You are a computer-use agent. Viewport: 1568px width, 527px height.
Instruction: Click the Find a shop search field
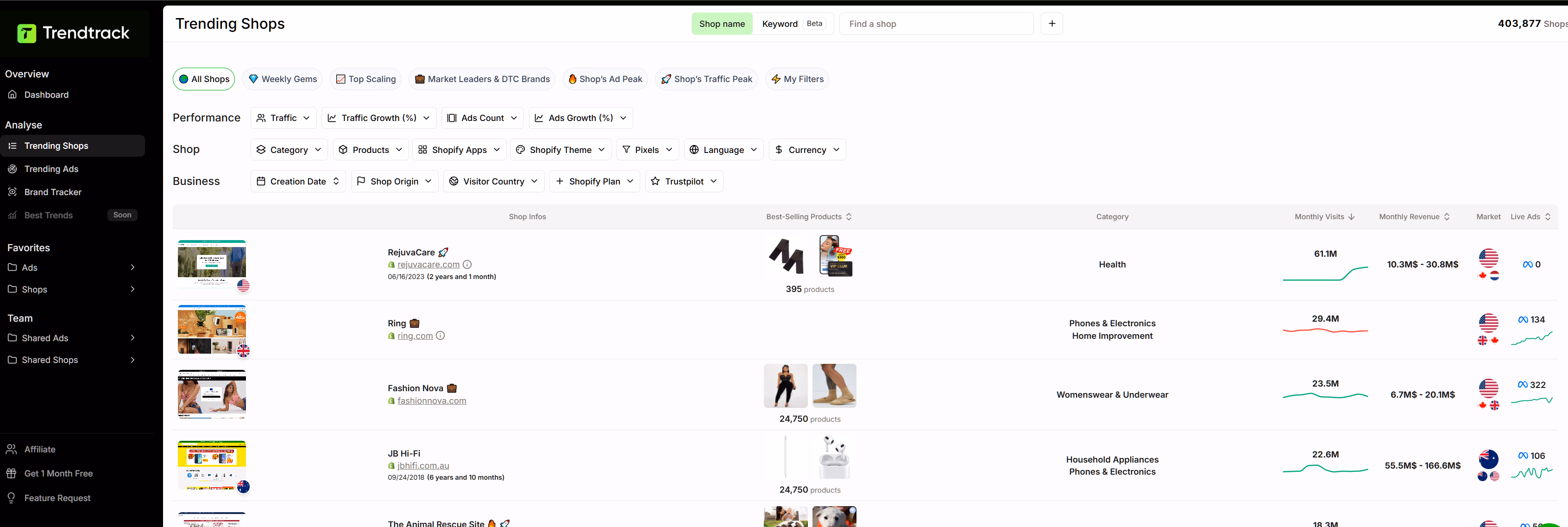click(936, 24)
